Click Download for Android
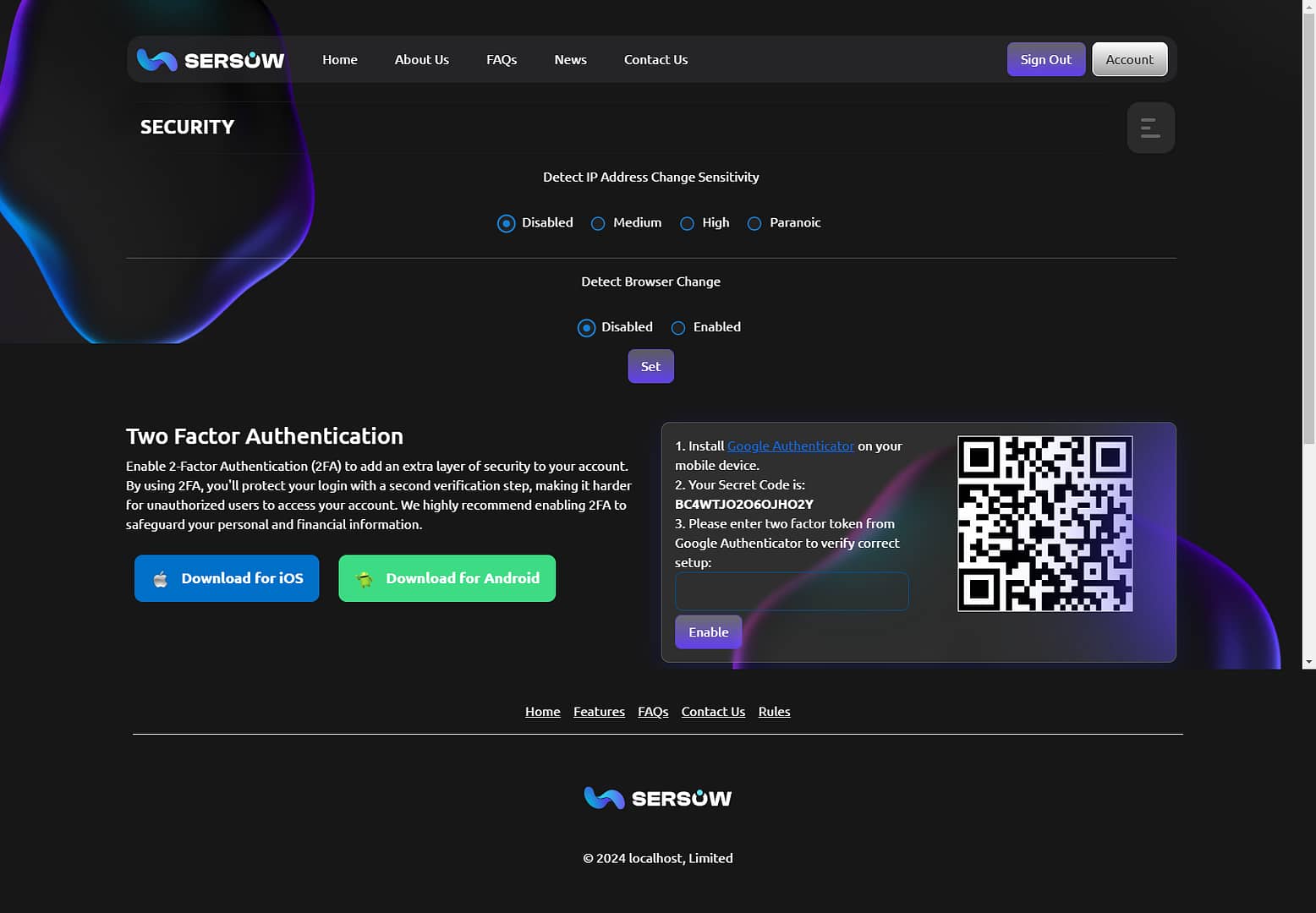The height and width of the screenshot is (913, 1316). click(x=447, y=578)
